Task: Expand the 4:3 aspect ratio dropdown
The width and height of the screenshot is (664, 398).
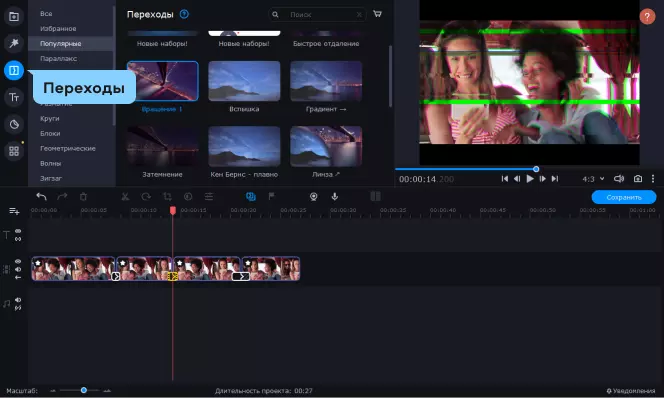Action: (x=593, y=179)
